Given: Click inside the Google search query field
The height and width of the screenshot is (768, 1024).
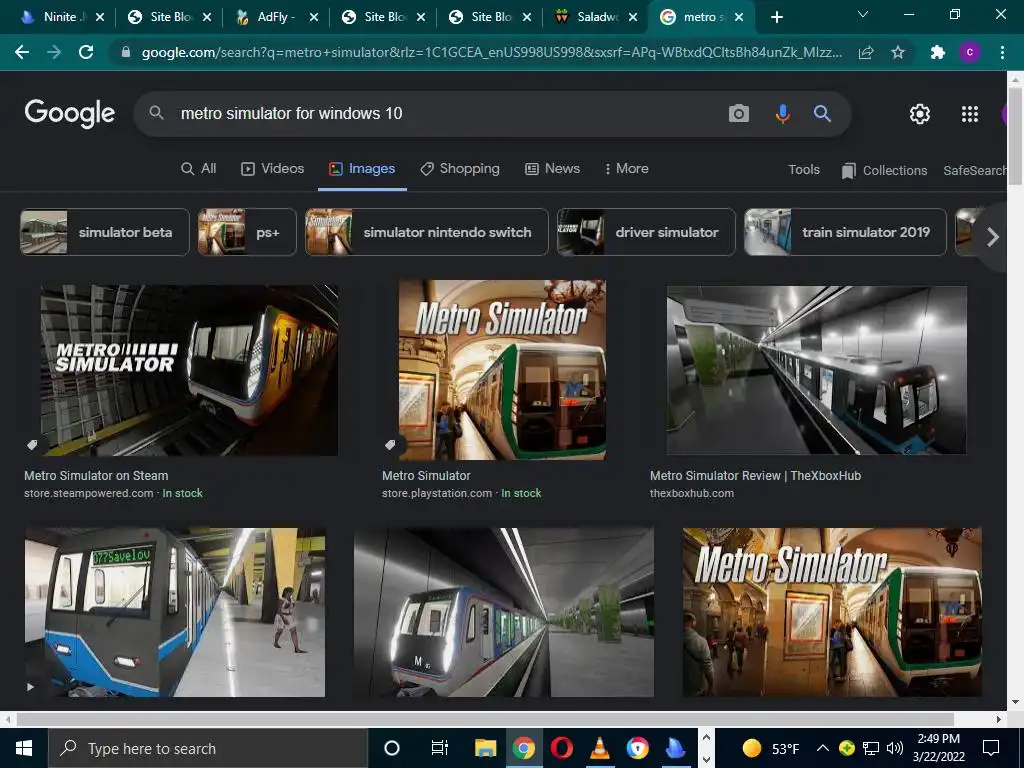Looking at the screenshot, I should (444, 114).
